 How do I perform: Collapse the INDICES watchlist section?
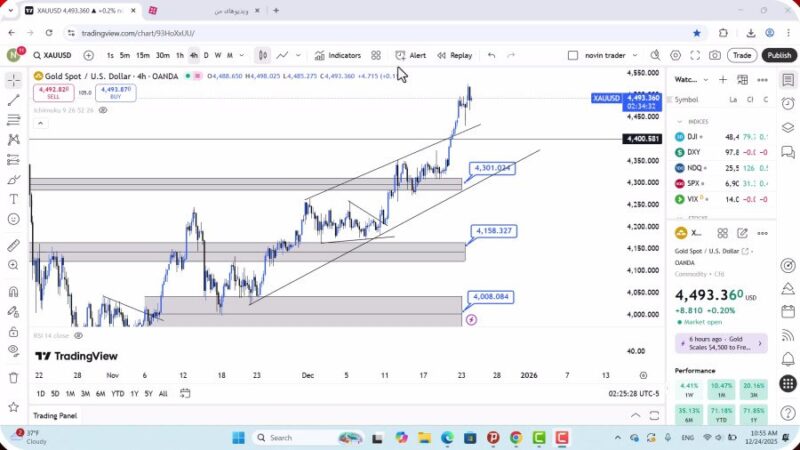tap(678, 122)
